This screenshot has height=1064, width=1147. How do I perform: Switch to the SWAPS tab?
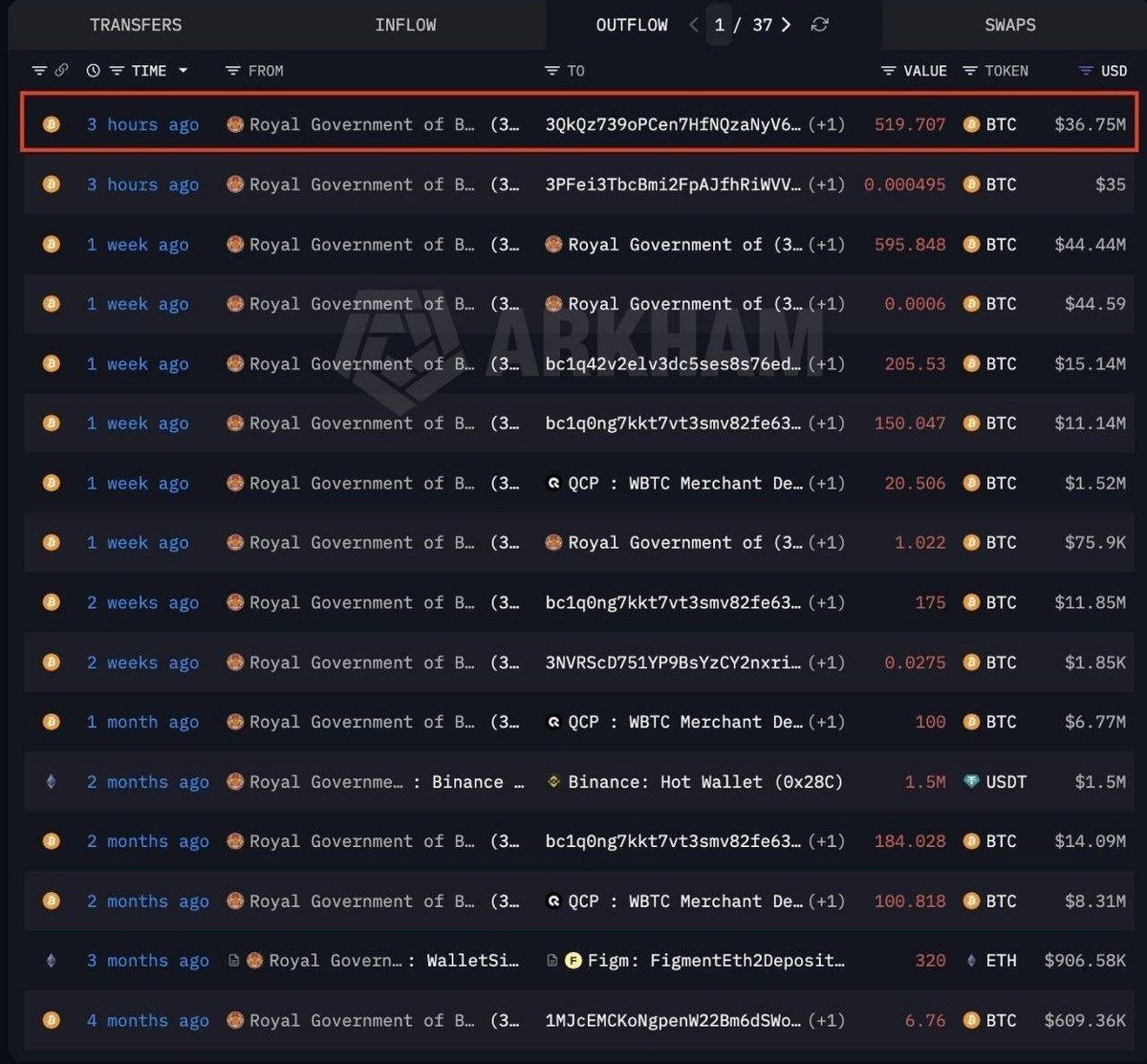tap(1009, 25)
